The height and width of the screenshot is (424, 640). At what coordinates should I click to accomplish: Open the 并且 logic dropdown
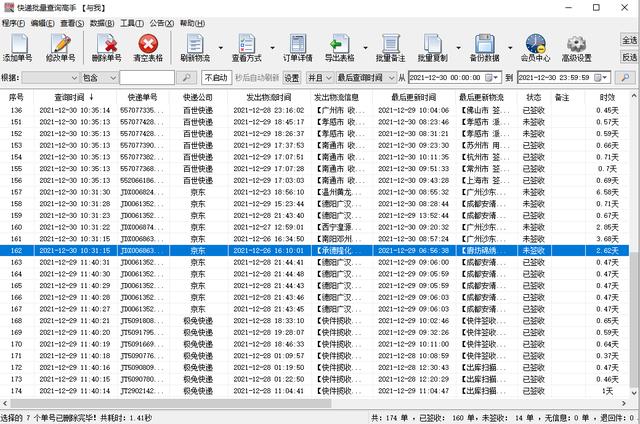click(x=319, y=78)
